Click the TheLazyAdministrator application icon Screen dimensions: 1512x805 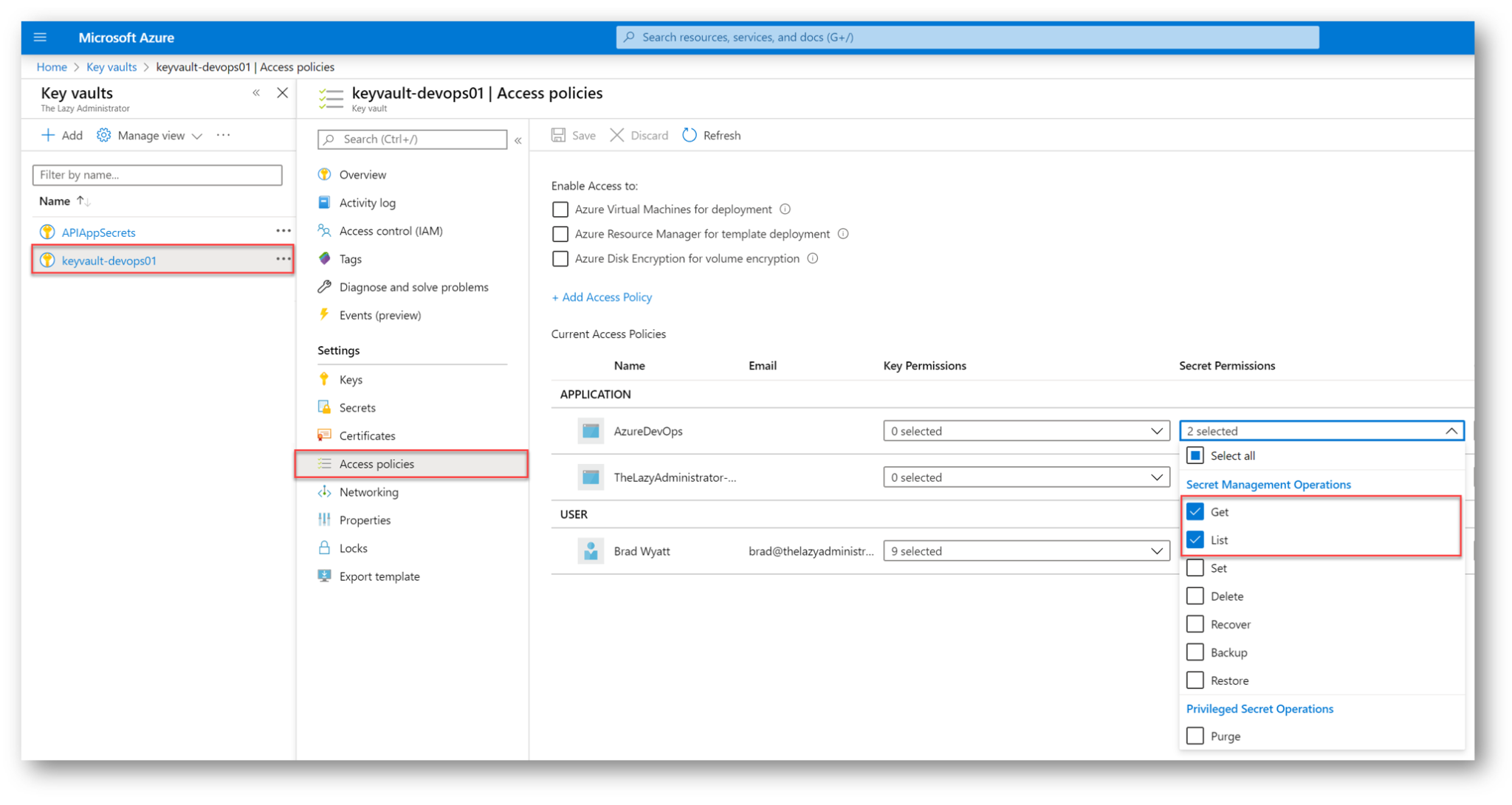click(591, 477)
